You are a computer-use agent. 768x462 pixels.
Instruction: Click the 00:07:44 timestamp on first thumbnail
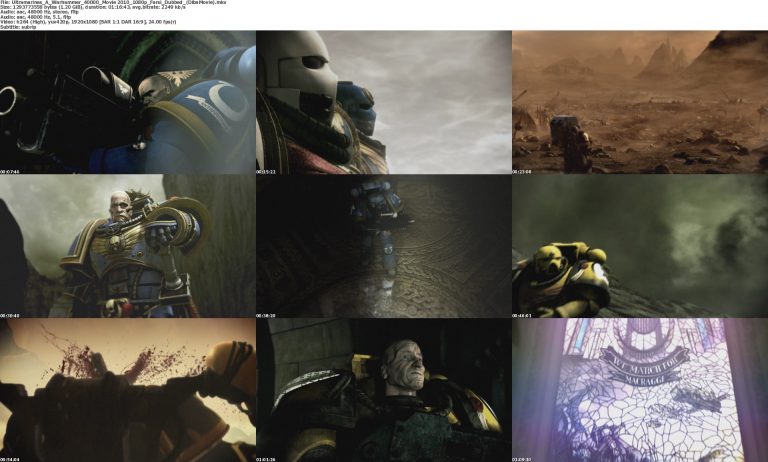10,172
